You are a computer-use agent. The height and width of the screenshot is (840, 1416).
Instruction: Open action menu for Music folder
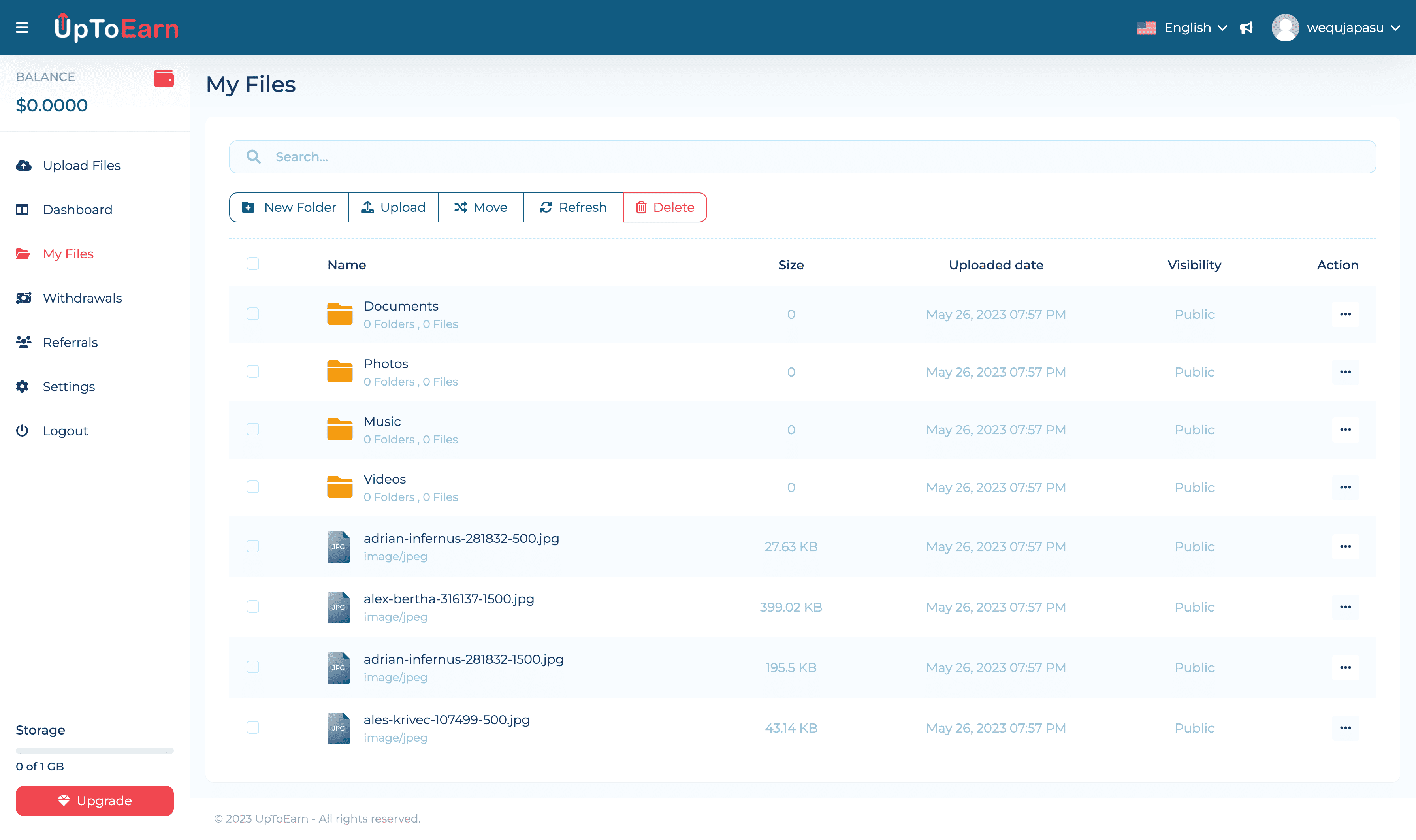pos(1345,429)
